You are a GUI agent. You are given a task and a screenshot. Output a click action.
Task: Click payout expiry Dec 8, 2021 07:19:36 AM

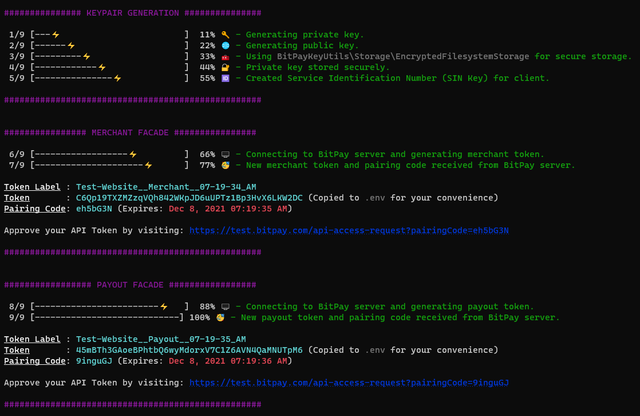pyautogui.click(x=228, y=361)
